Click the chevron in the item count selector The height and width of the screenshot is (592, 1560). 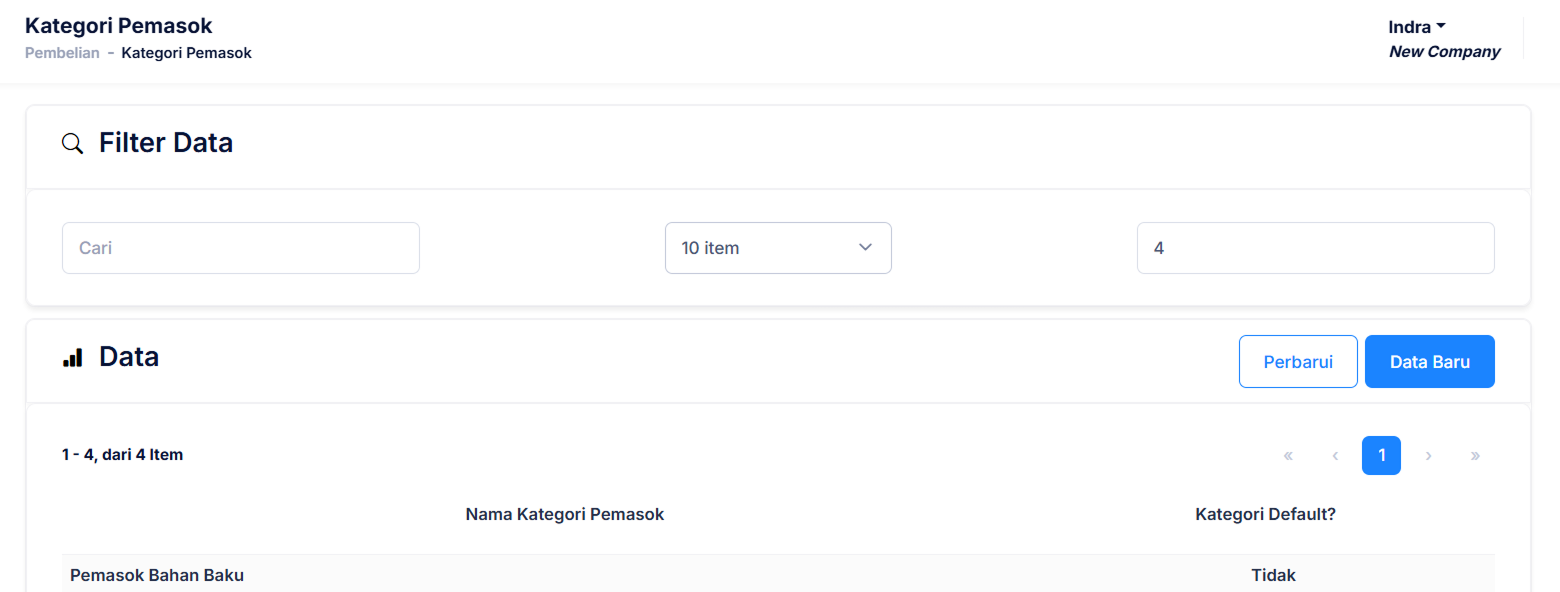865,248
